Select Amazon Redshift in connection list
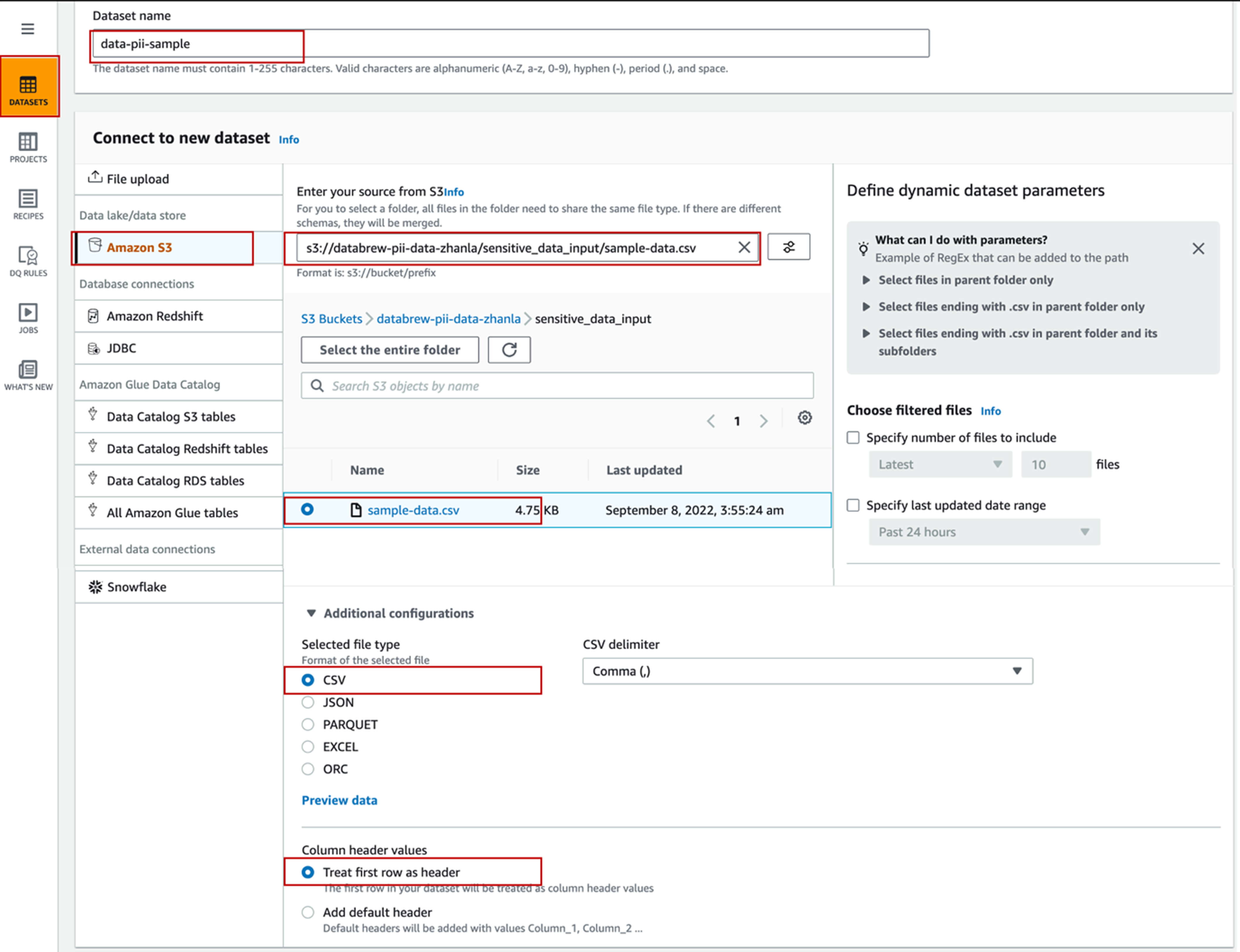The height and width of the screenshot is (952, 1240). click(x=154, y=316)
